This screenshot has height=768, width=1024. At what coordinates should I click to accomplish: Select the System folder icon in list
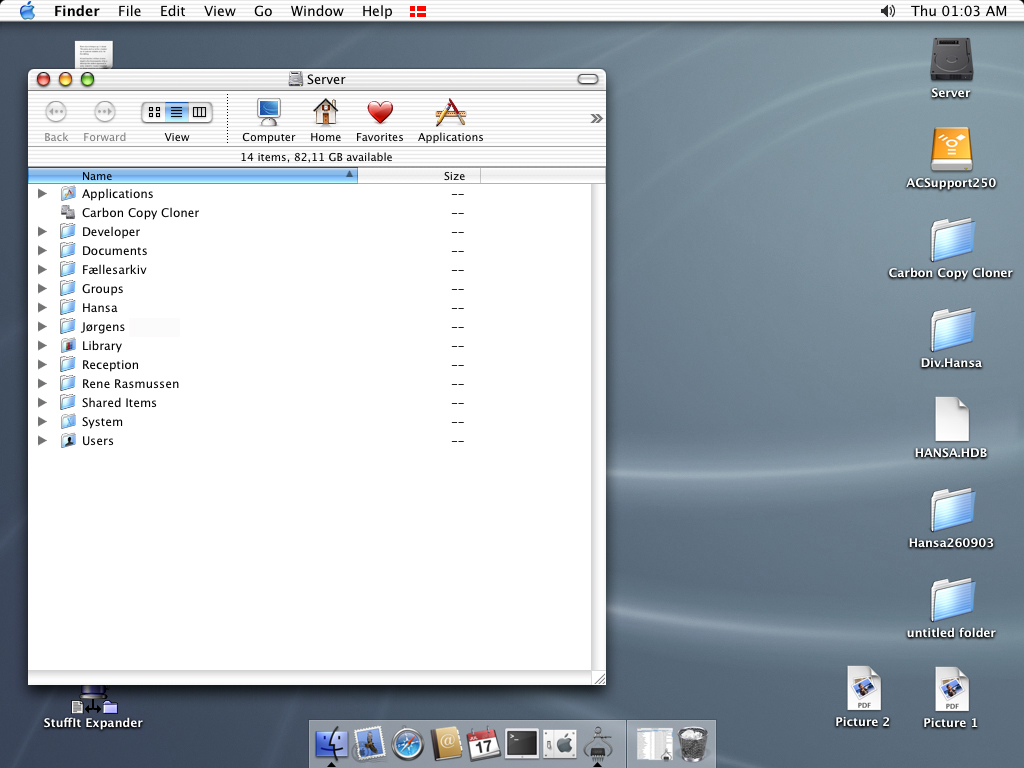click(x=68, y=421)
